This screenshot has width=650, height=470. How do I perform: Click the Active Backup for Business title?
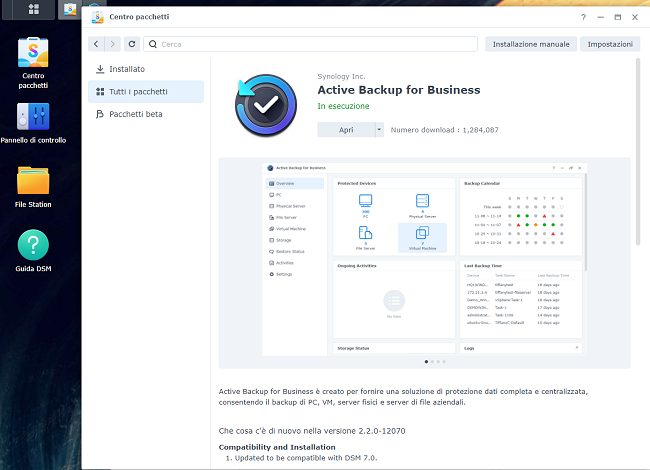click(x=399, y=90)
